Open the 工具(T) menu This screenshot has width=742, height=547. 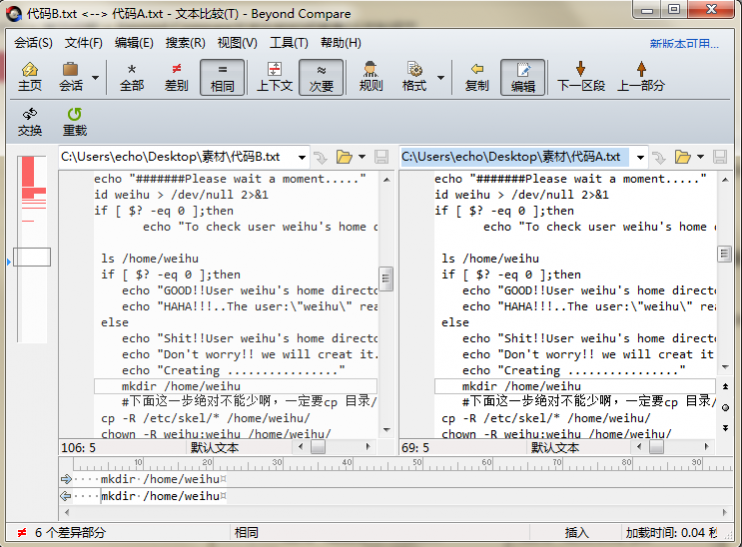point(289,43)
